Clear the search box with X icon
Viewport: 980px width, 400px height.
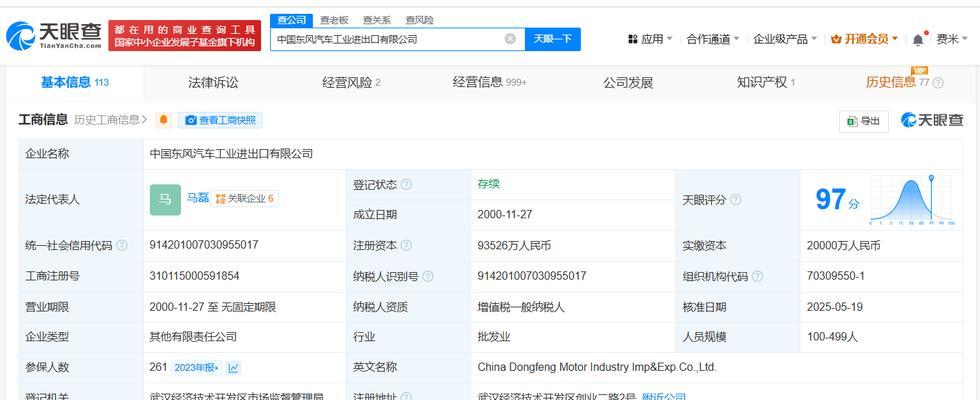pyautogui.click(x=510, y=39)
